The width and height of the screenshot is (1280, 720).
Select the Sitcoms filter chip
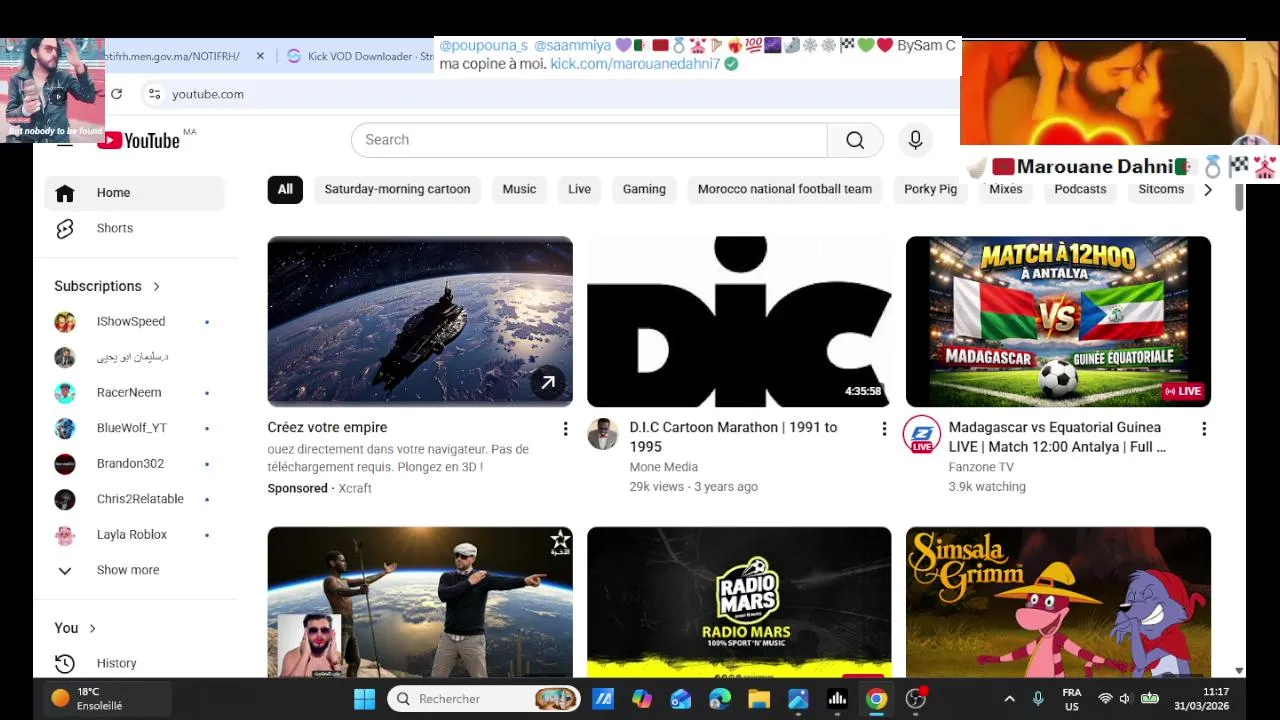[1161, 190]
